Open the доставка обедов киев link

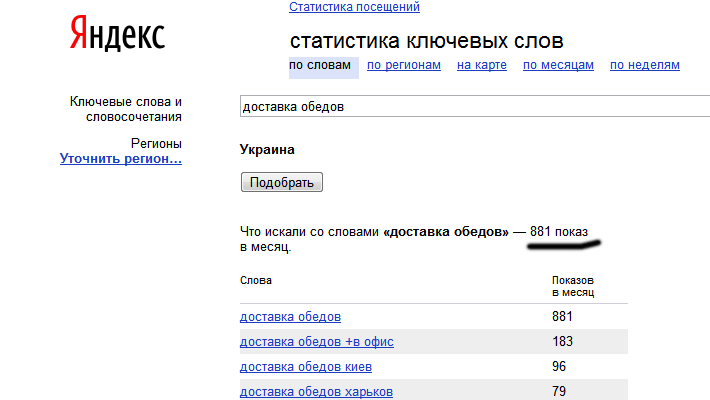coord(306,366)
